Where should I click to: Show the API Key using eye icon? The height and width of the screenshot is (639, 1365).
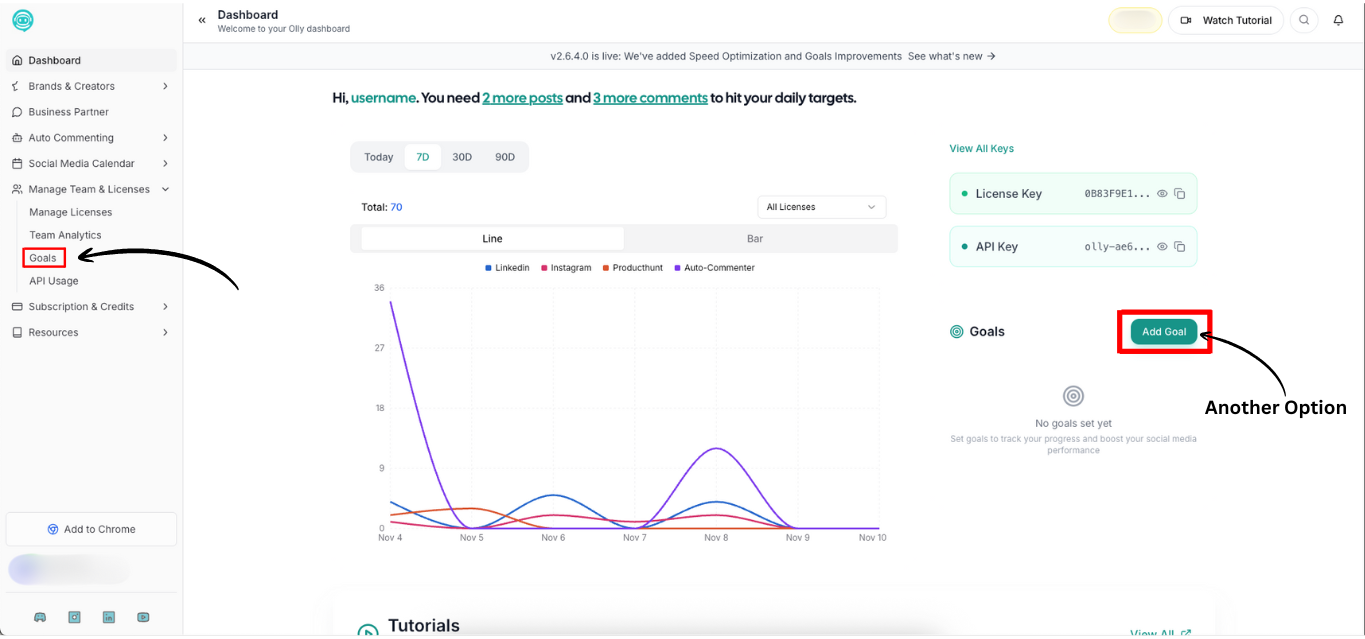pyautogui.click(x=1162, y=247)
